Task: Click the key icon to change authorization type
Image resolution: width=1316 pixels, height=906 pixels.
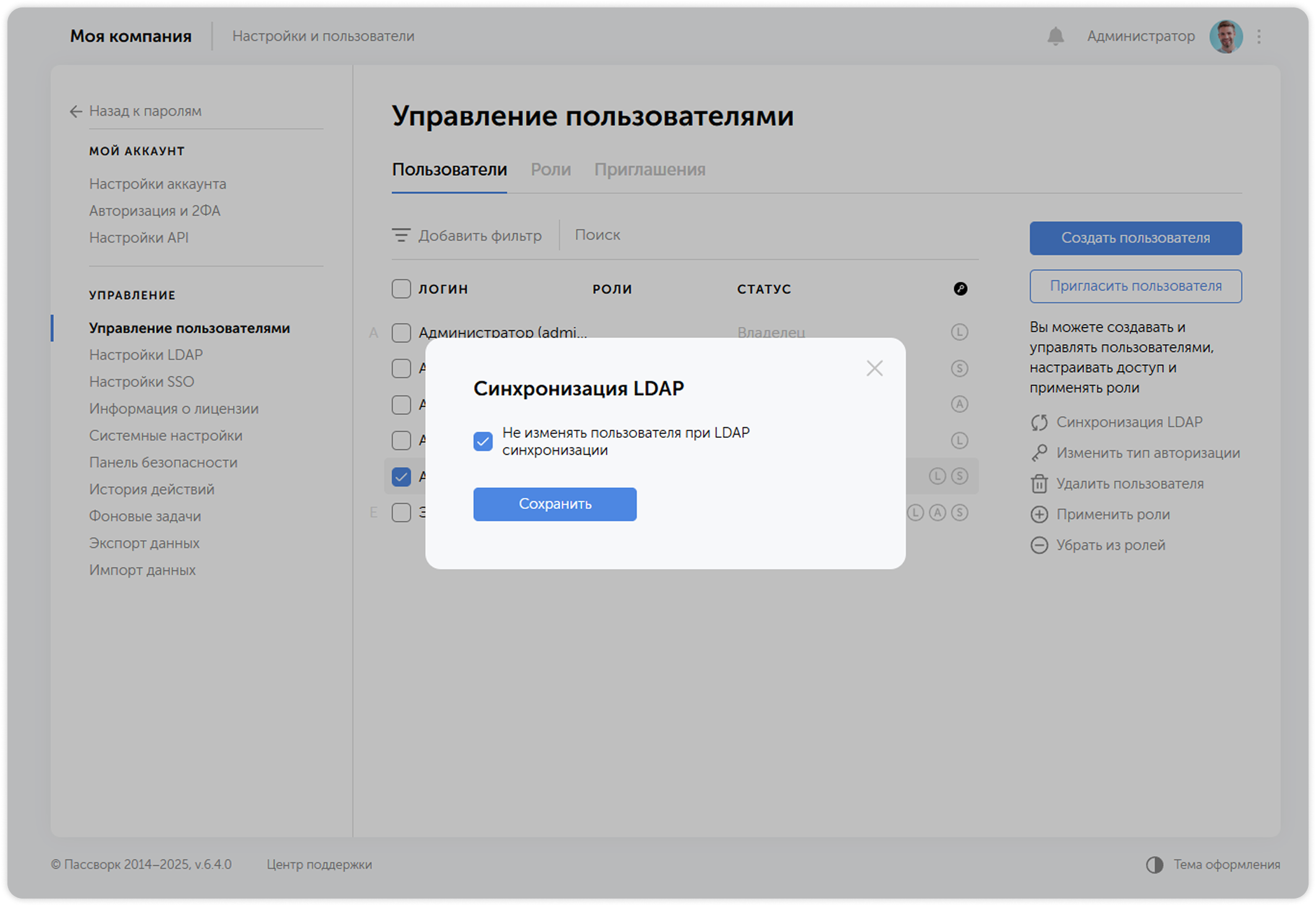Action: tap(1038, 453)
